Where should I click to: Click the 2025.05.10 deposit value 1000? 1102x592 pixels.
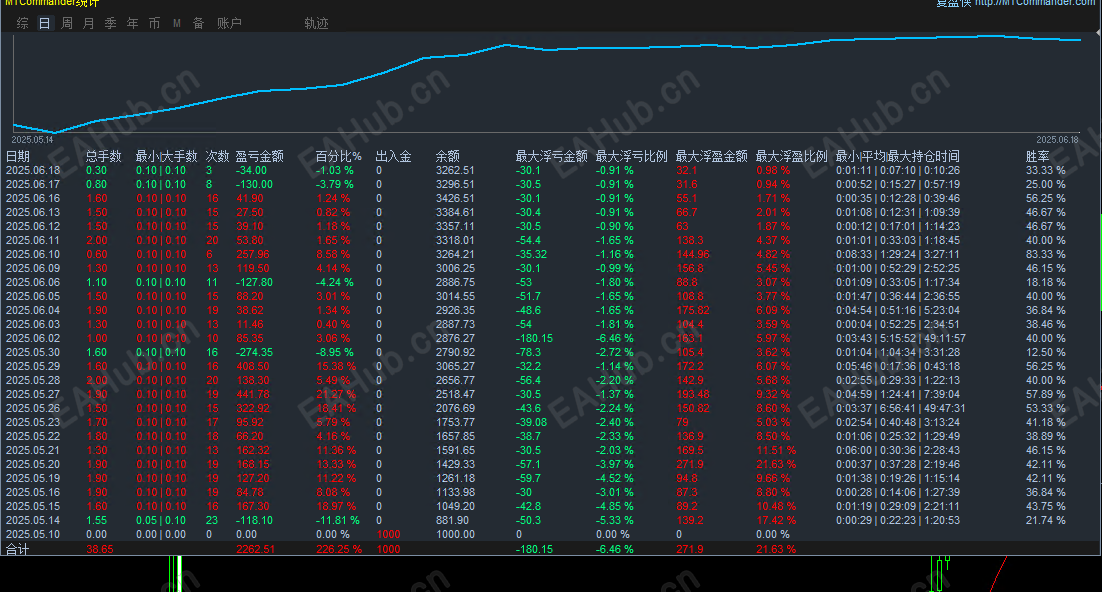tap(389, 534)
